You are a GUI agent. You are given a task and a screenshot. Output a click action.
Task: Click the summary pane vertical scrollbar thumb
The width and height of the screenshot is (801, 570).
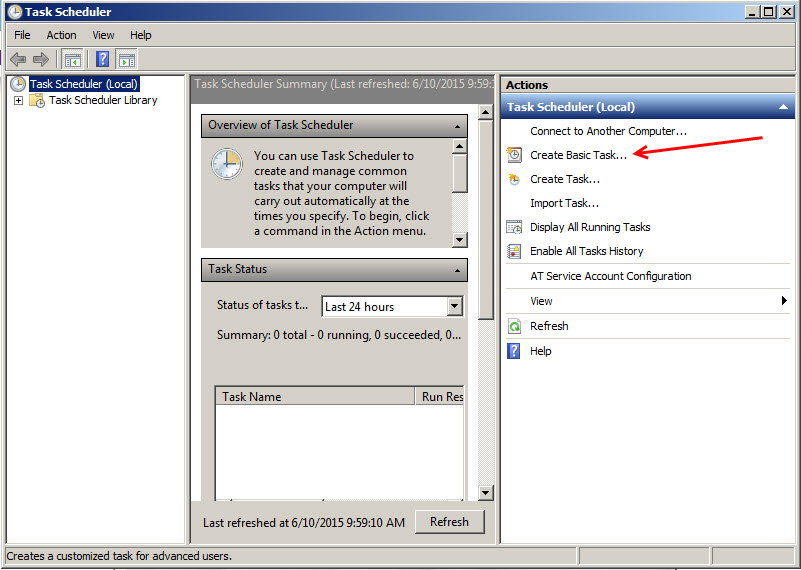click(485, 220)
